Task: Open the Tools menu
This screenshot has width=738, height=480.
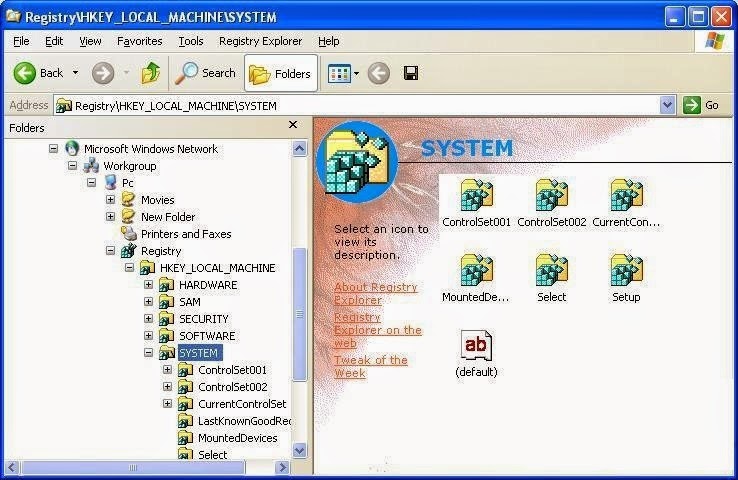Action: coord(191,41)
